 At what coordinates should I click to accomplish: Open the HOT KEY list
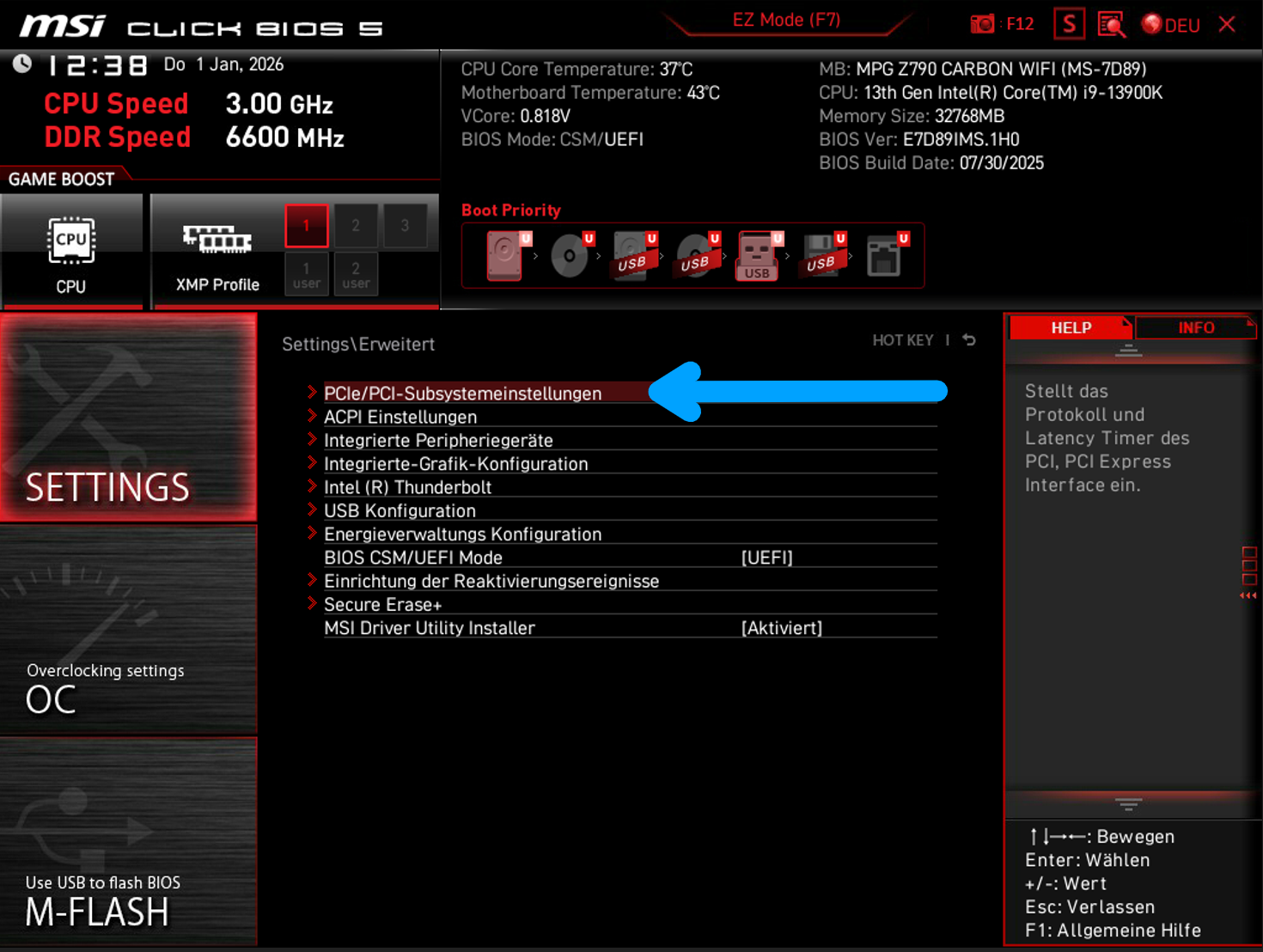tap(902, 340)
